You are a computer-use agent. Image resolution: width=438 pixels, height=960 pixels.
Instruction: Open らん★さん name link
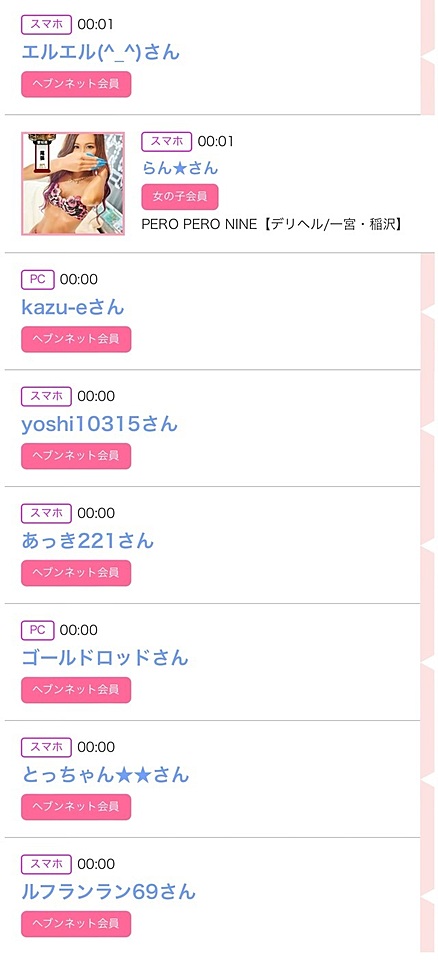point(179,168)
